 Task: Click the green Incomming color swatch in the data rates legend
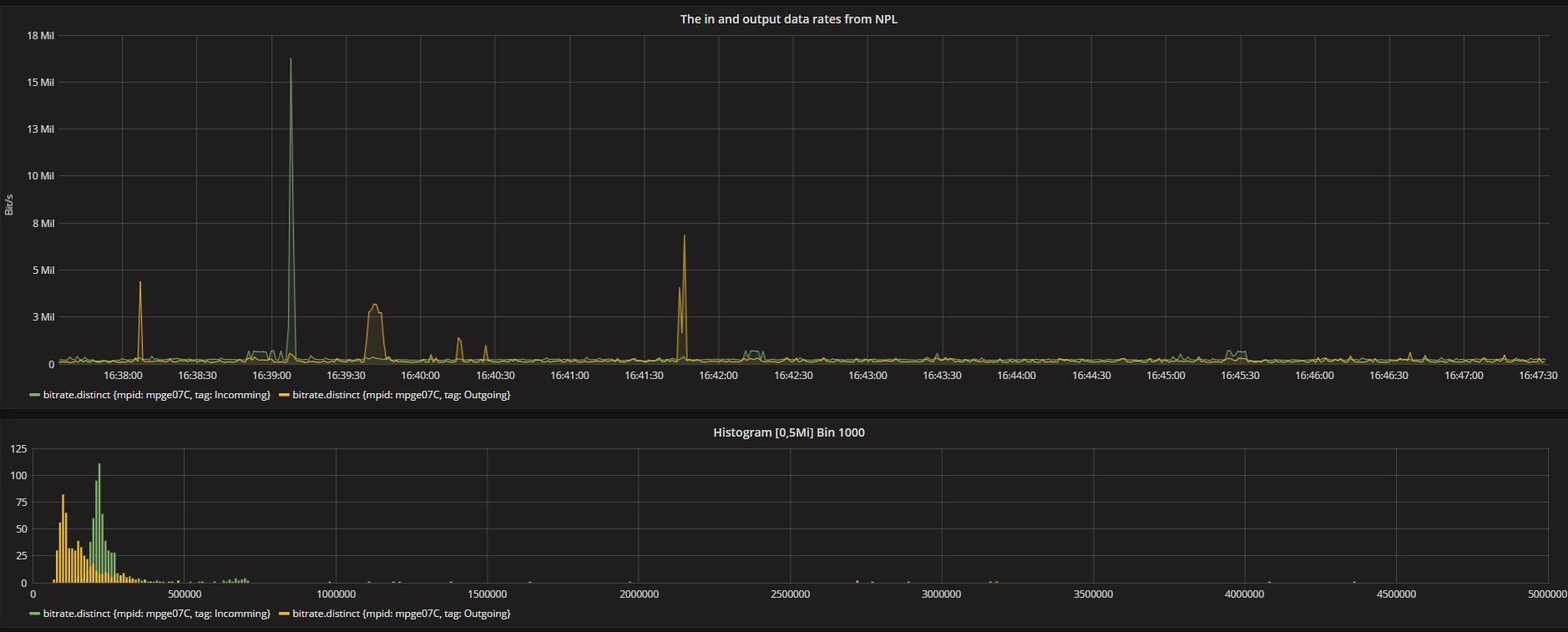click(34, 395)
